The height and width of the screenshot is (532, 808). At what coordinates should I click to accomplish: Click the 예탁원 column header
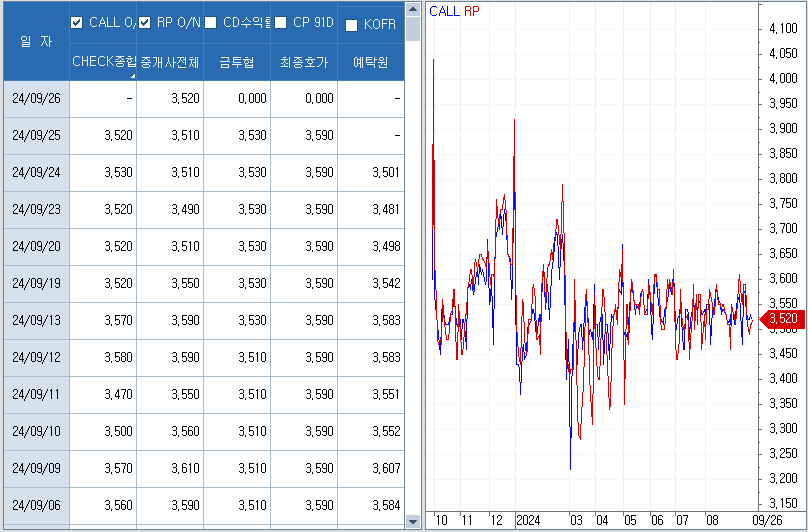click(x=370, y=62)
